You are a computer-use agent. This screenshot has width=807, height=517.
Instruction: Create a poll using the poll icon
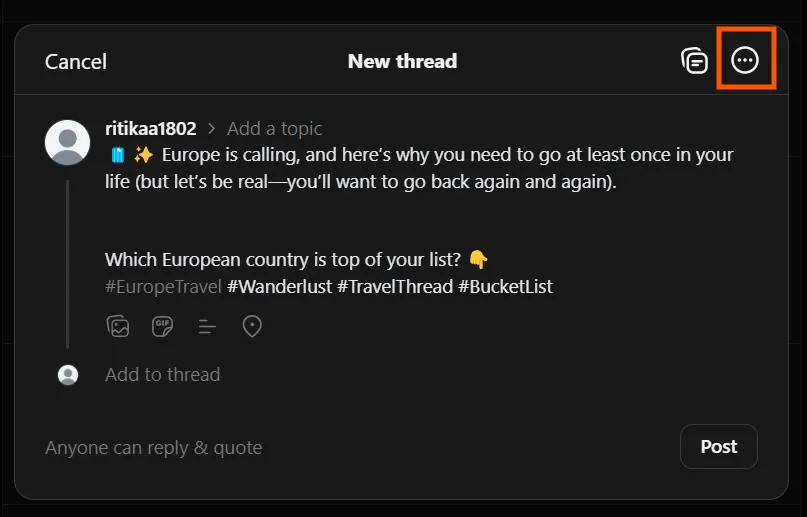click(207, 326)
